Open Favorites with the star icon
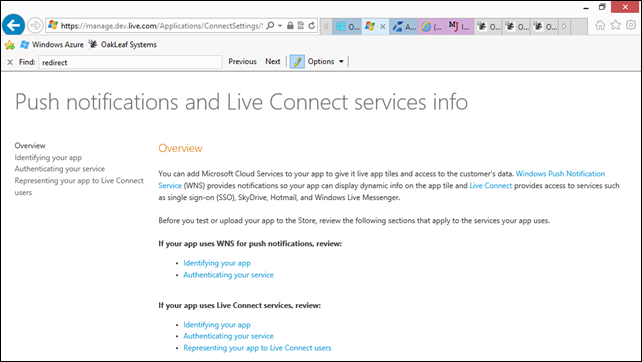The height and width of the screenshot is (362, 642). click(615, 25)
